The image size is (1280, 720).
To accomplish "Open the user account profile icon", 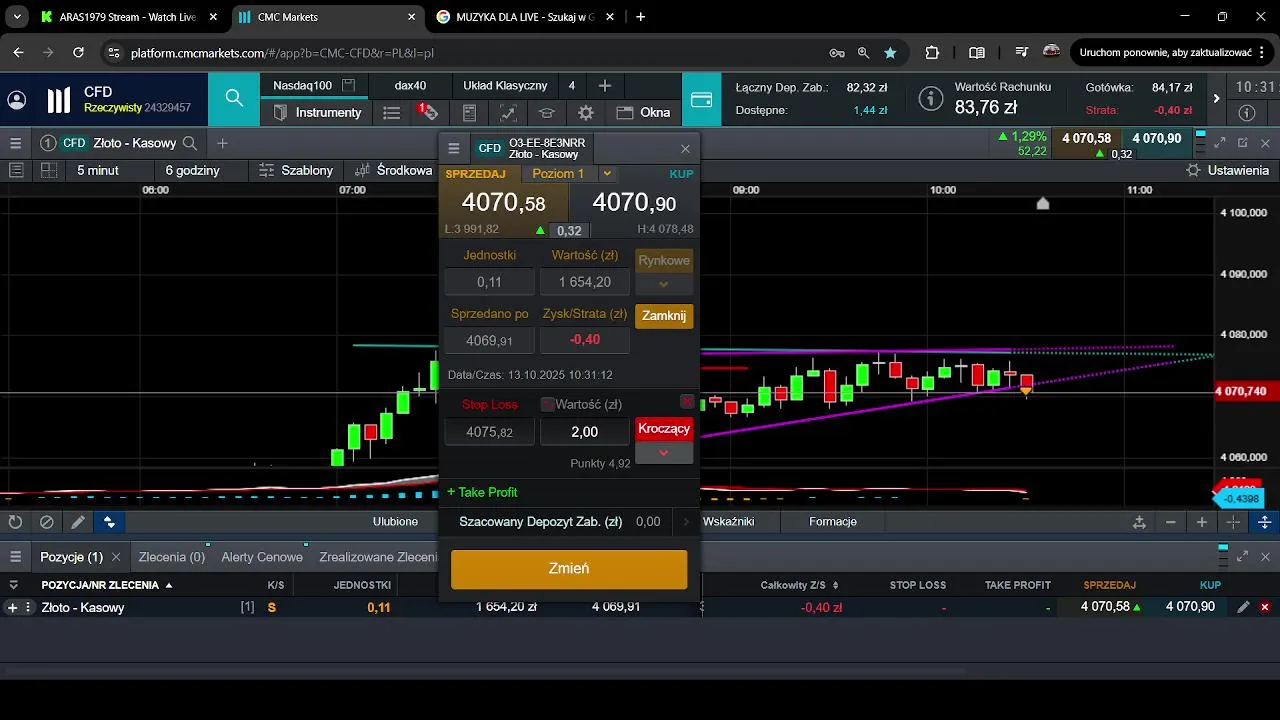I will pos(17,100).
